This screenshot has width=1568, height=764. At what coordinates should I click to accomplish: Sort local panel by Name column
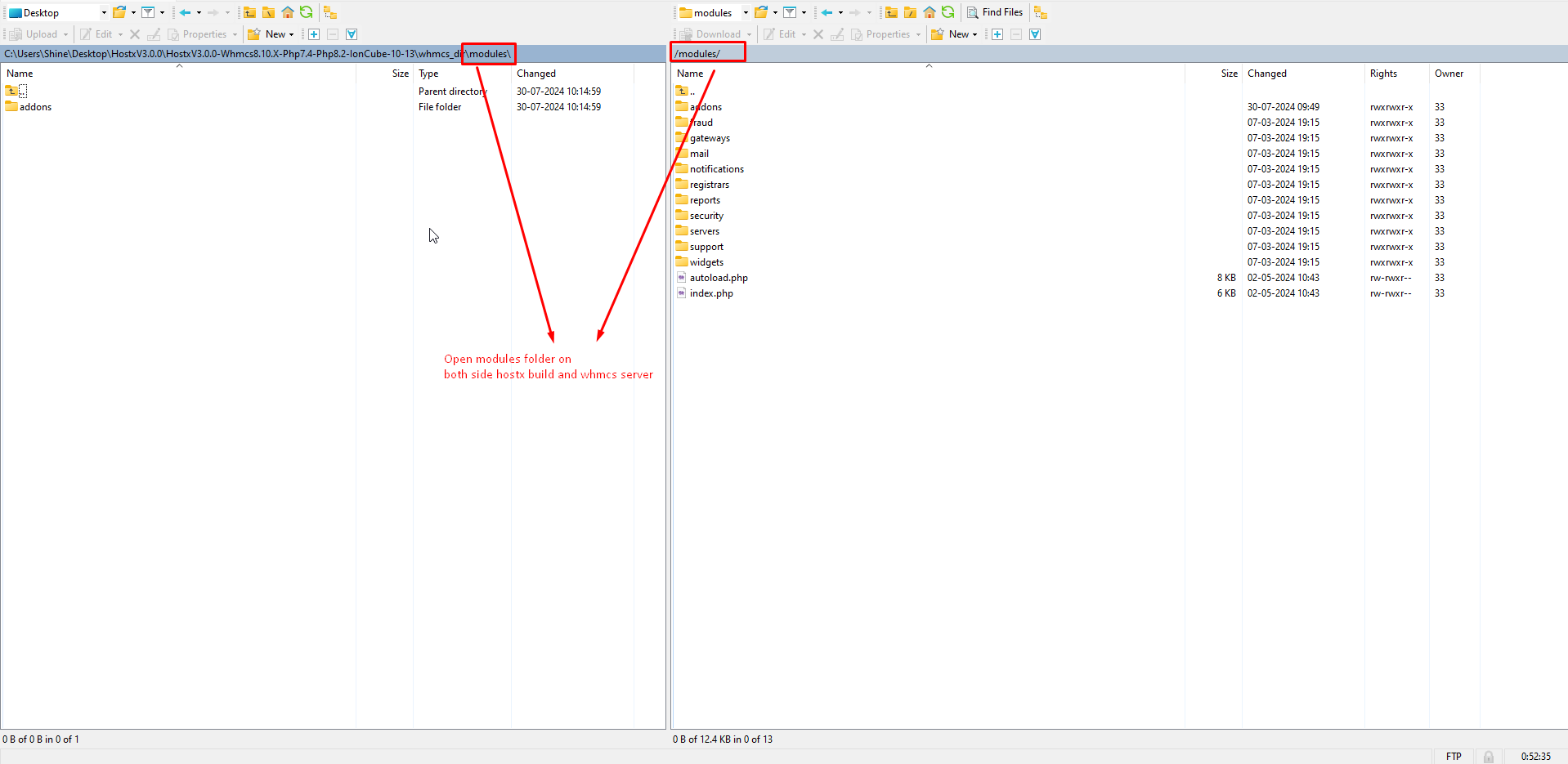pos(20,74)
